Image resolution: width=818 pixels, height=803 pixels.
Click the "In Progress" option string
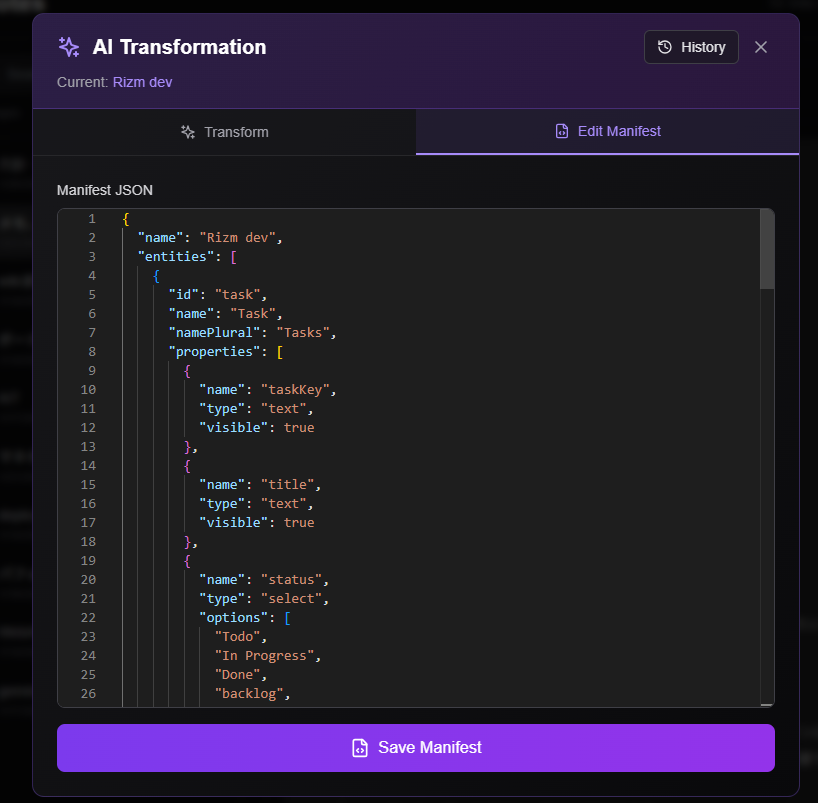[265, 656]
